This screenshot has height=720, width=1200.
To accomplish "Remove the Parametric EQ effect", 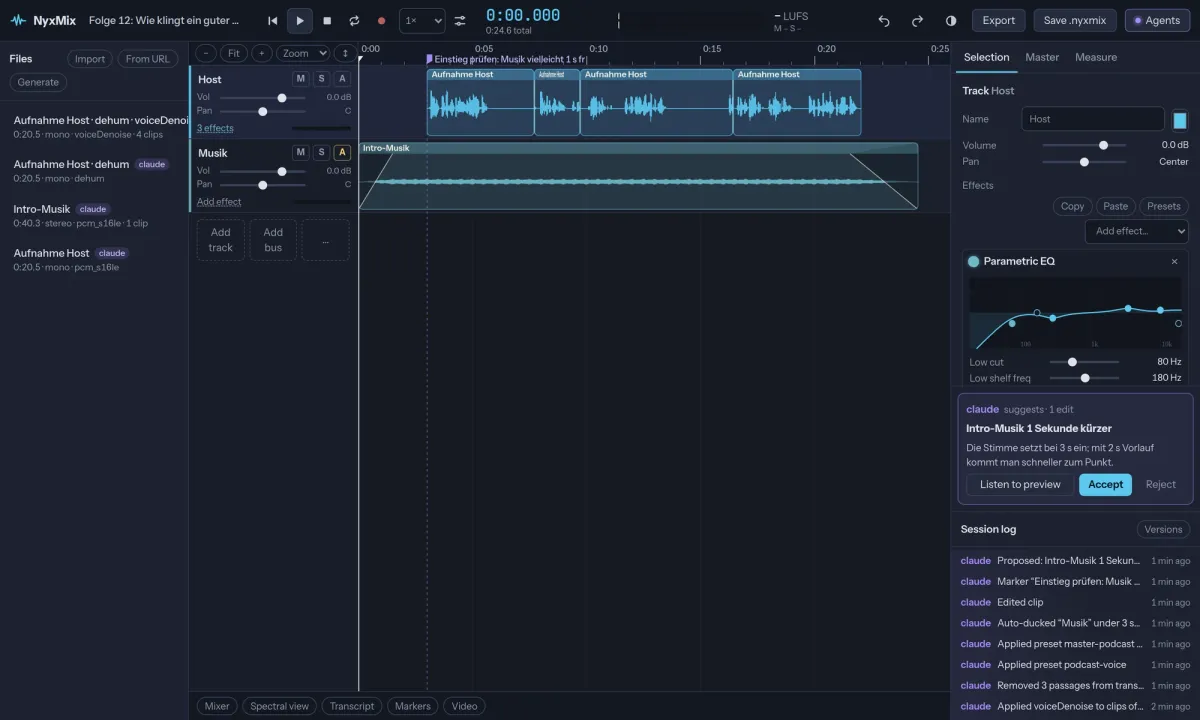I will point(1175,261).
